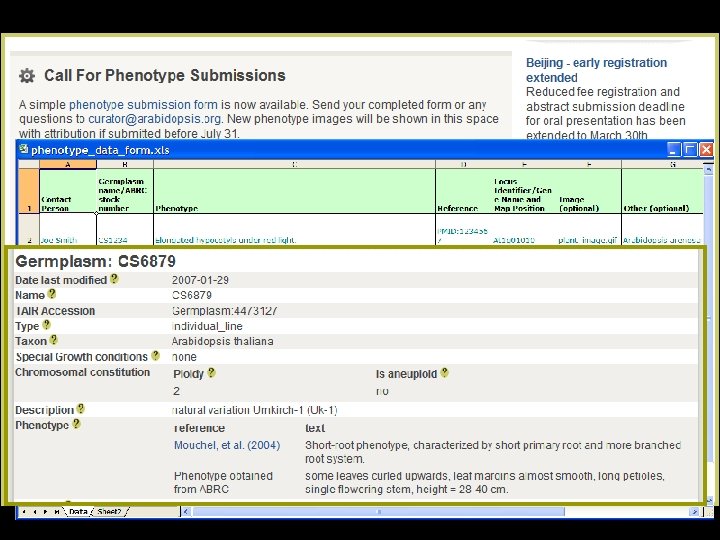Click help icon beside Type label
The image size is (720, 540).
pyautogui.click(x=46, y=325)
